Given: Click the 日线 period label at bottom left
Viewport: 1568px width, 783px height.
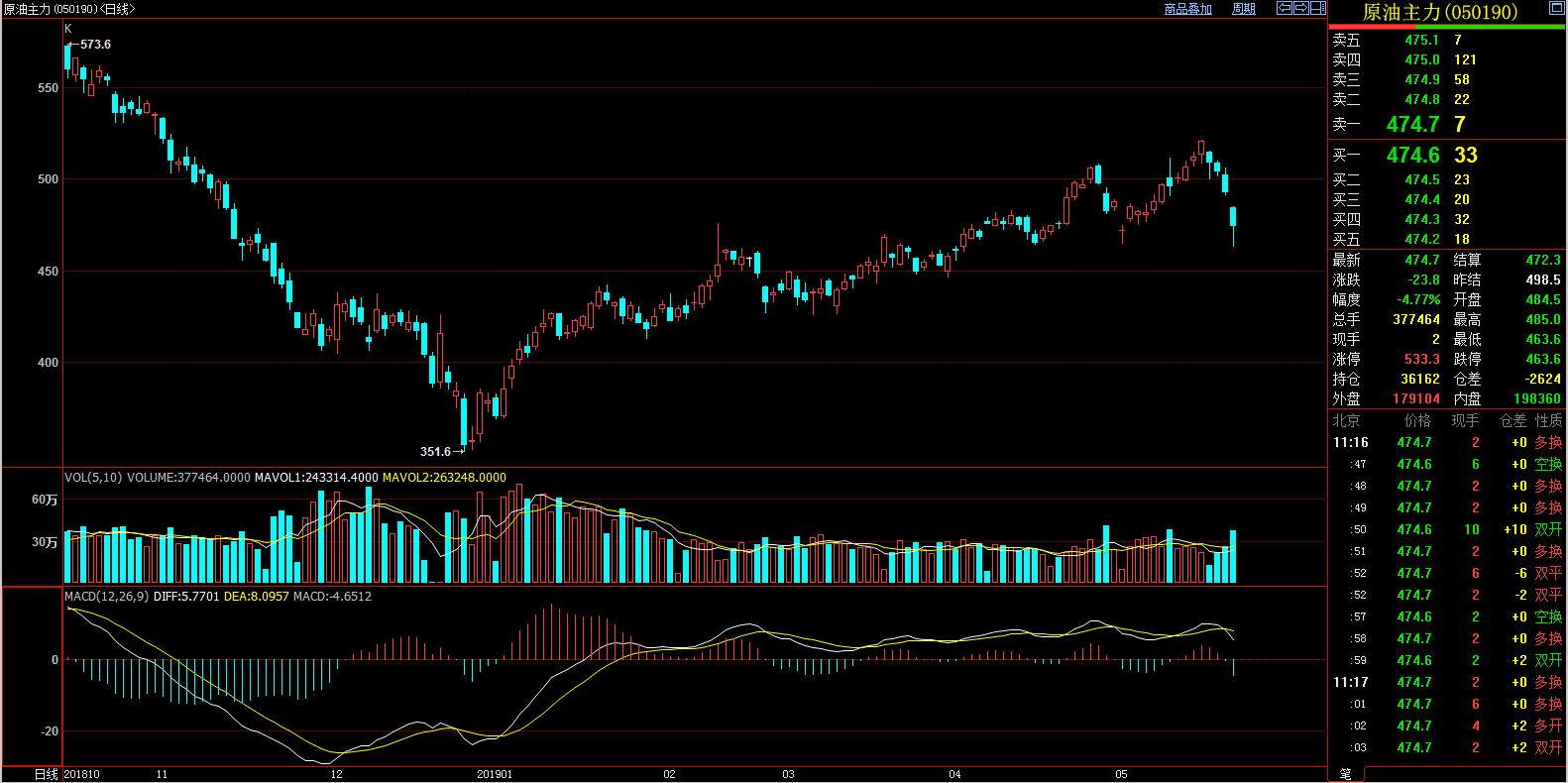Looking at the screenshot, I should pos(47,774).
